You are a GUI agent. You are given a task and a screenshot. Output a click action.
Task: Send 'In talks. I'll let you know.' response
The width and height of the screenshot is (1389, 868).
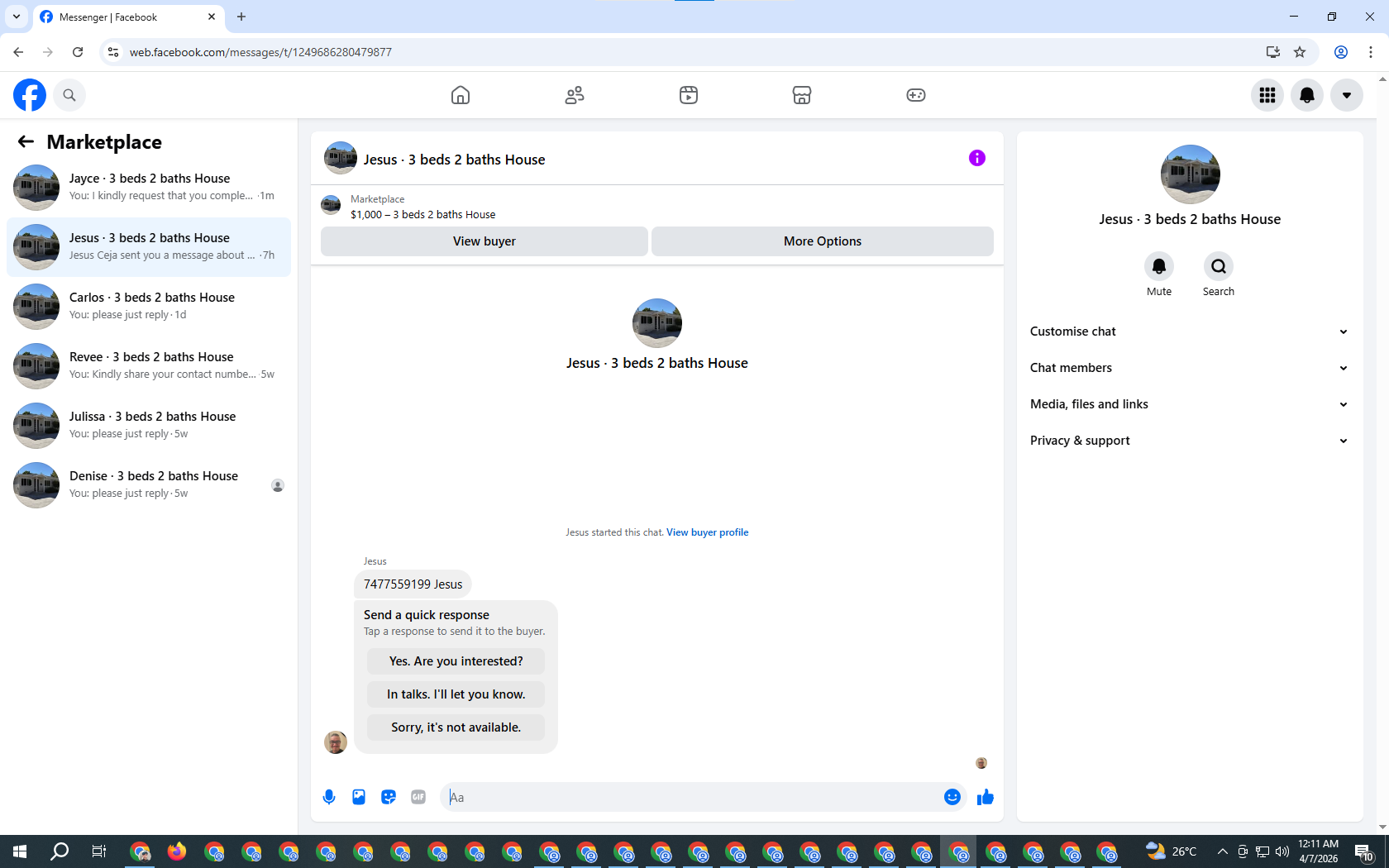(456, 694)
